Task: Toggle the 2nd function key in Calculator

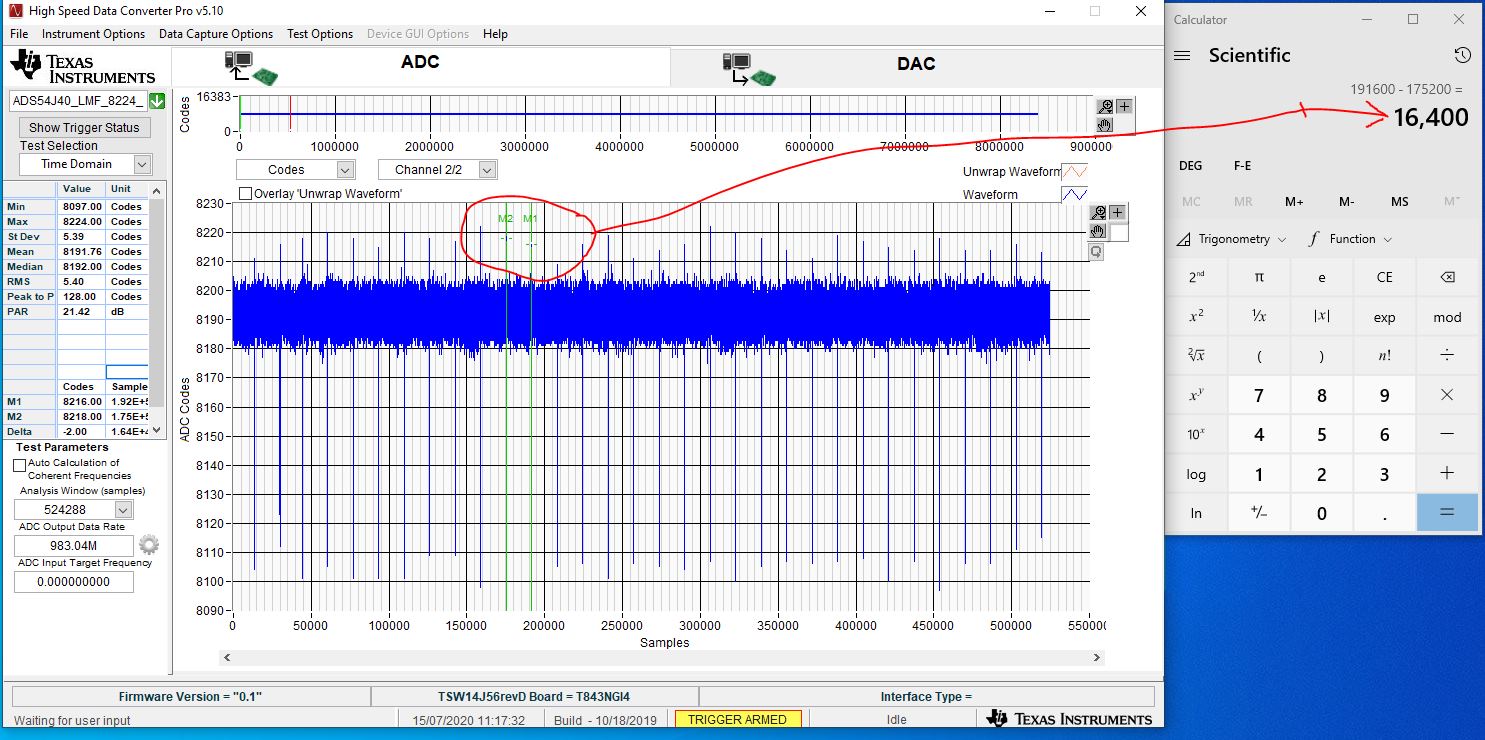Action: pyautogui.click(x=1196, y=277)
